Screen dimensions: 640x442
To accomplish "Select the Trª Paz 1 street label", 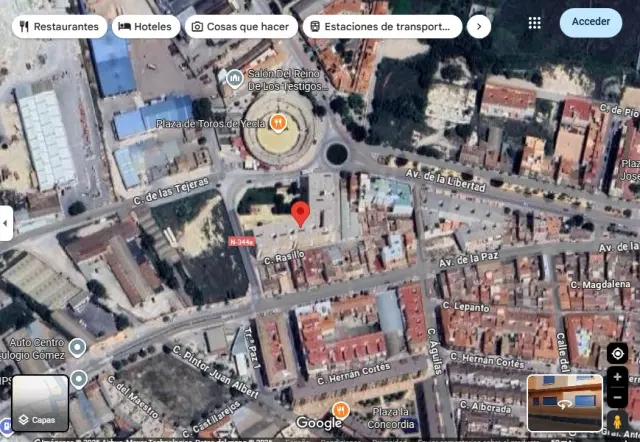I will coord(251,347).
